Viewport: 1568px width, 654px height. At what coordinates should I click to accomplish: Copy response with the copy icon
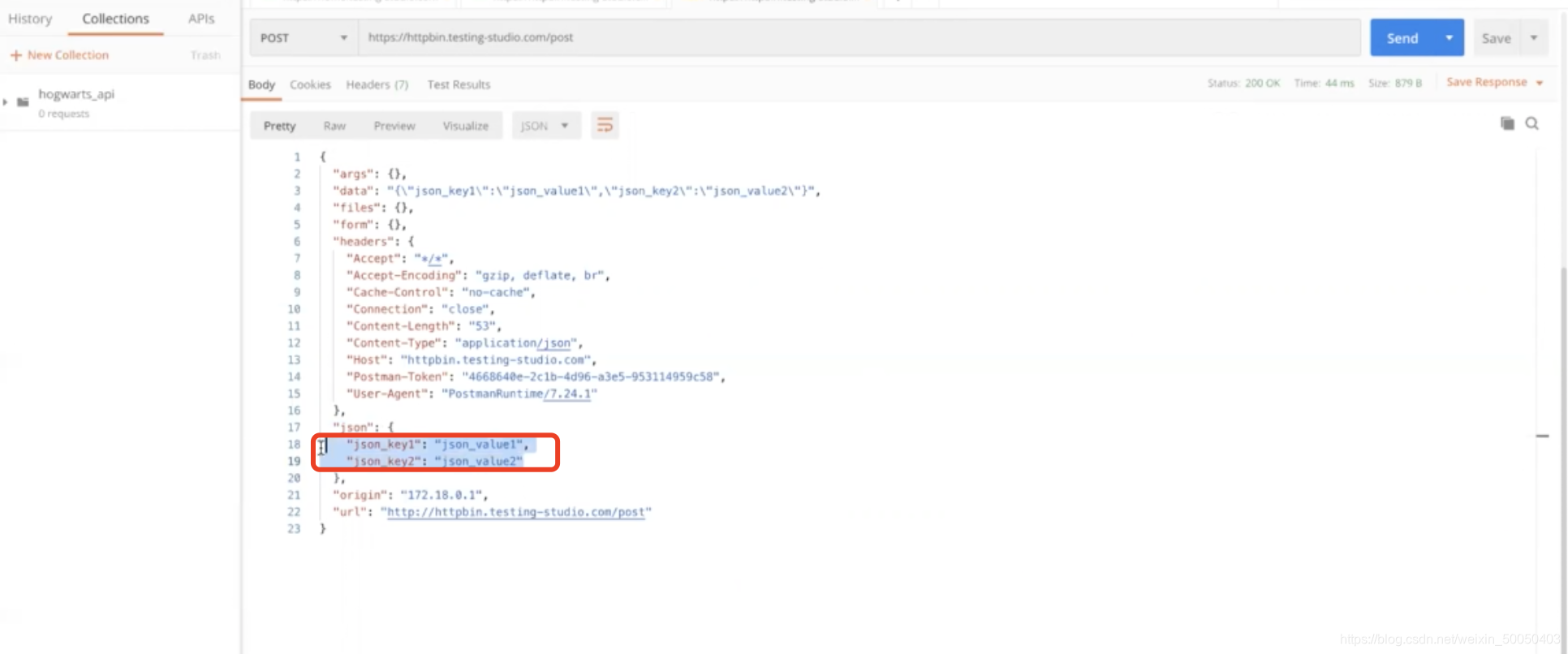coord(1507,123)
